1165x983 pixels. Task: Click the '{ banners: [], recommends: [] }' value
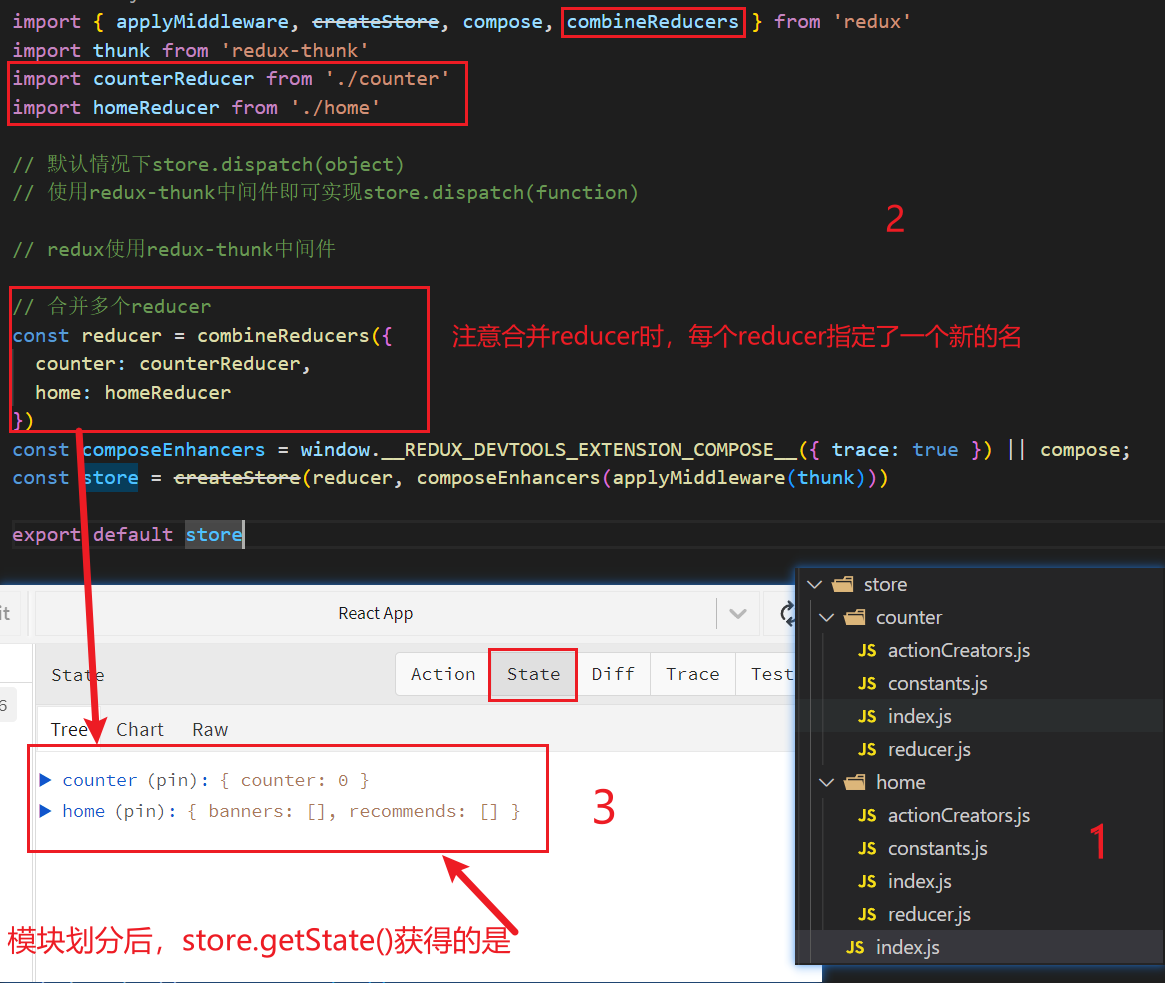coord(354,811)
